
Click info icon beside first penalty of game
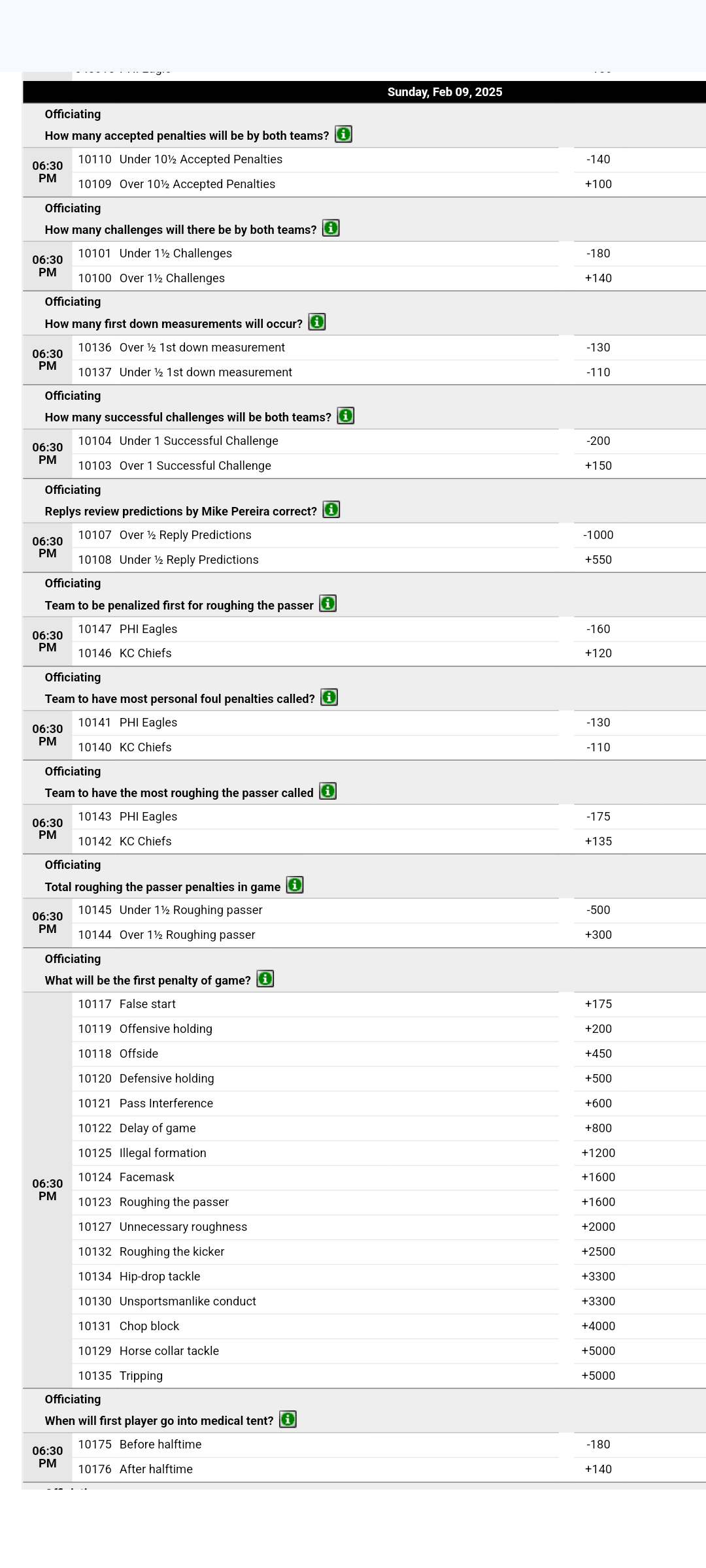(265, 979)
